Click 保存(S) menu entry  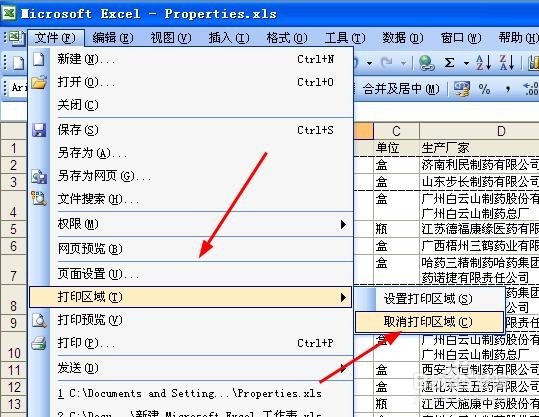[x=191, y=130]
